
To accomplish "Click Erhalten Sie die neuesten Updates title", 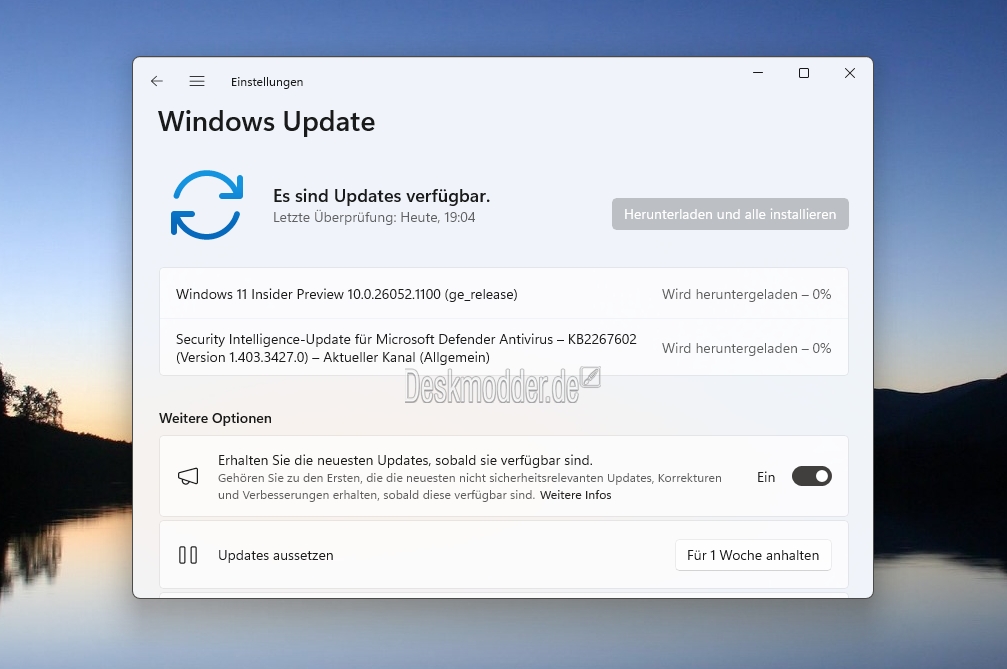I will 405,460.
